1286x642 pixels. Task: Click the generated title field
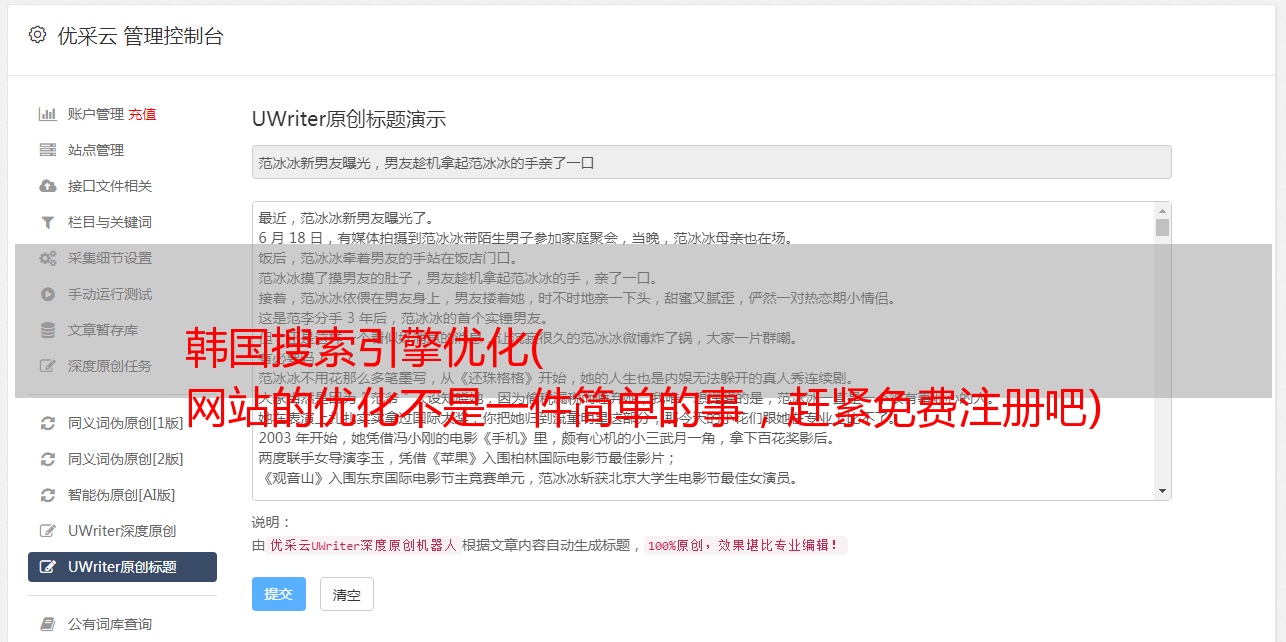point(711,162)
